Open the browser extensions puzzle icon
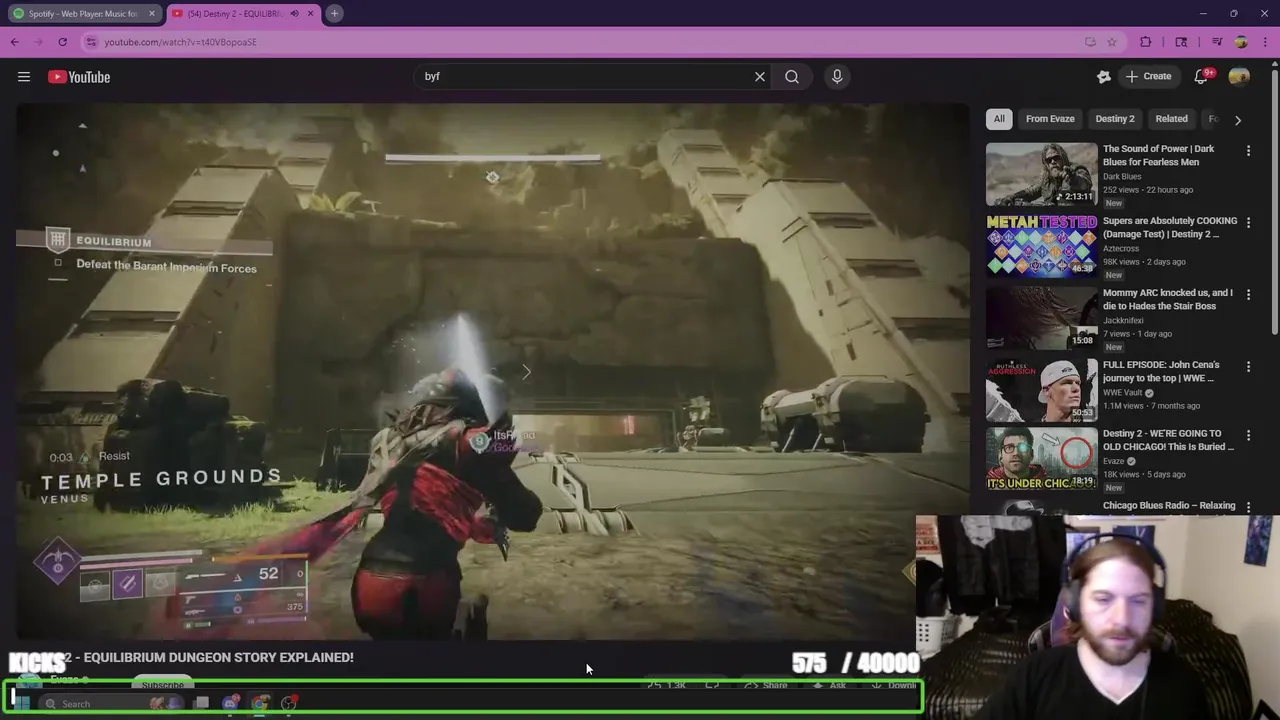This screenshot has width=1280, height=720. (1146, 42)
